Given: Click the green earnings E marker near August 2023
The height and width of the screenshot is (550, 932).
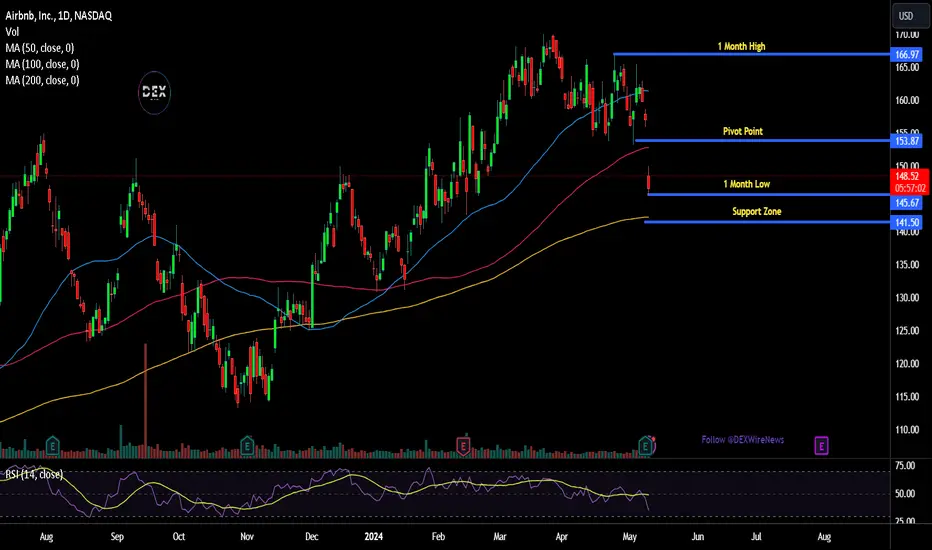Looking at the screenshot, I should click(52, 445).
